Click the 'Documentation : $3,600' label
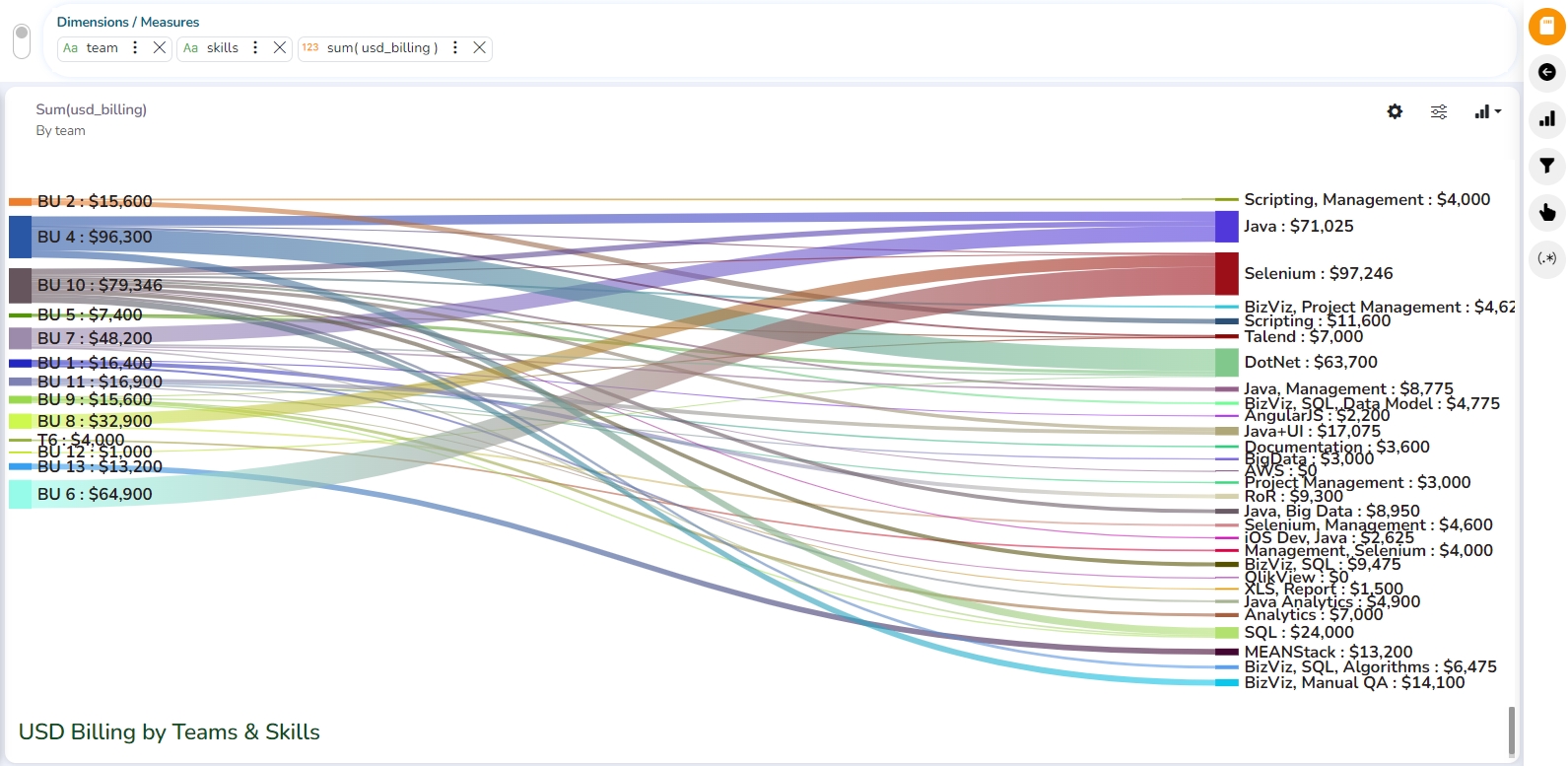Image resolution: width=1568 pixels, height=766 pixels. 1336,447
